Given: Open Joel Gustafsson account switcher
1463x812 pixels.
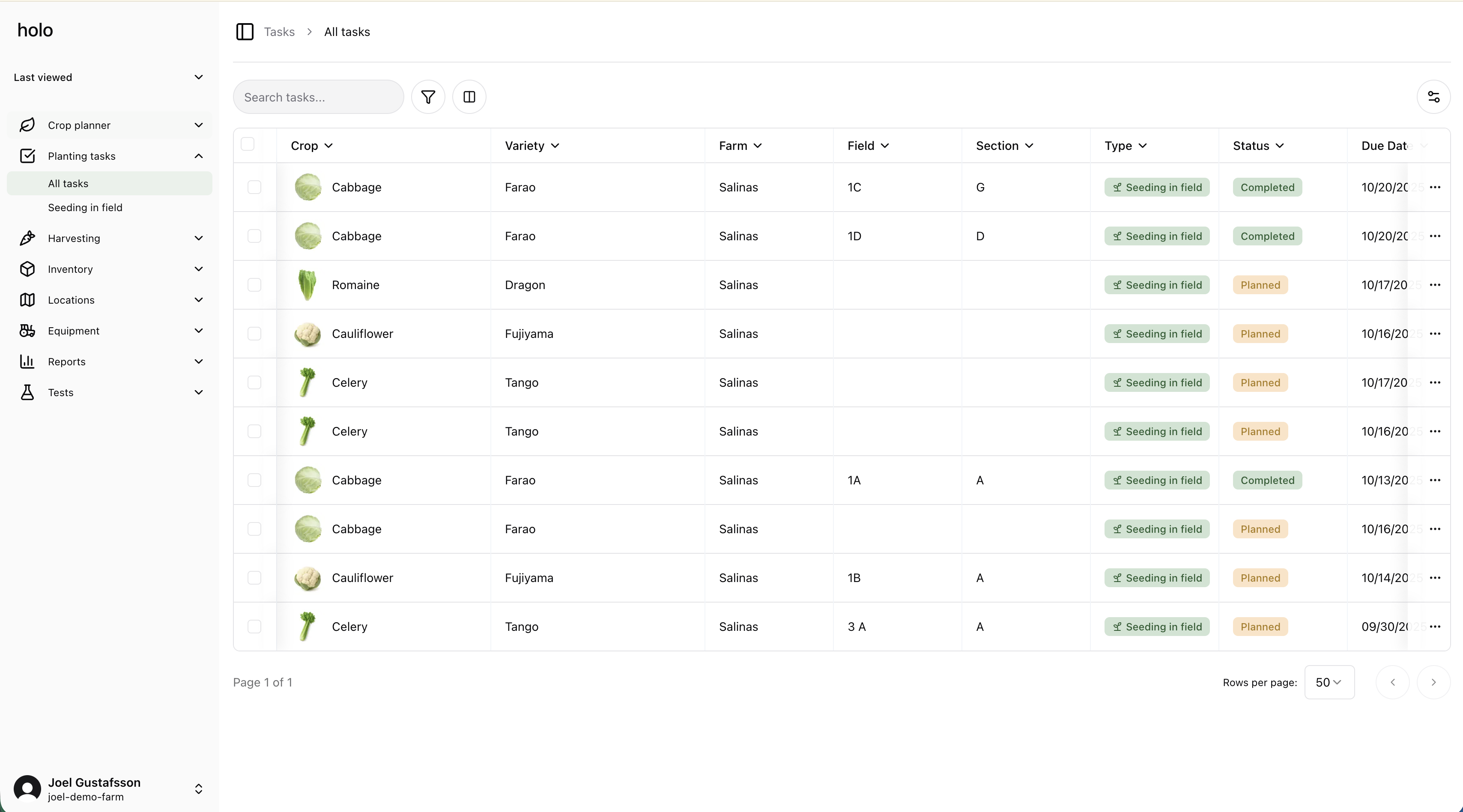Looking at the screenshot, I should click(x=198, y=789).
